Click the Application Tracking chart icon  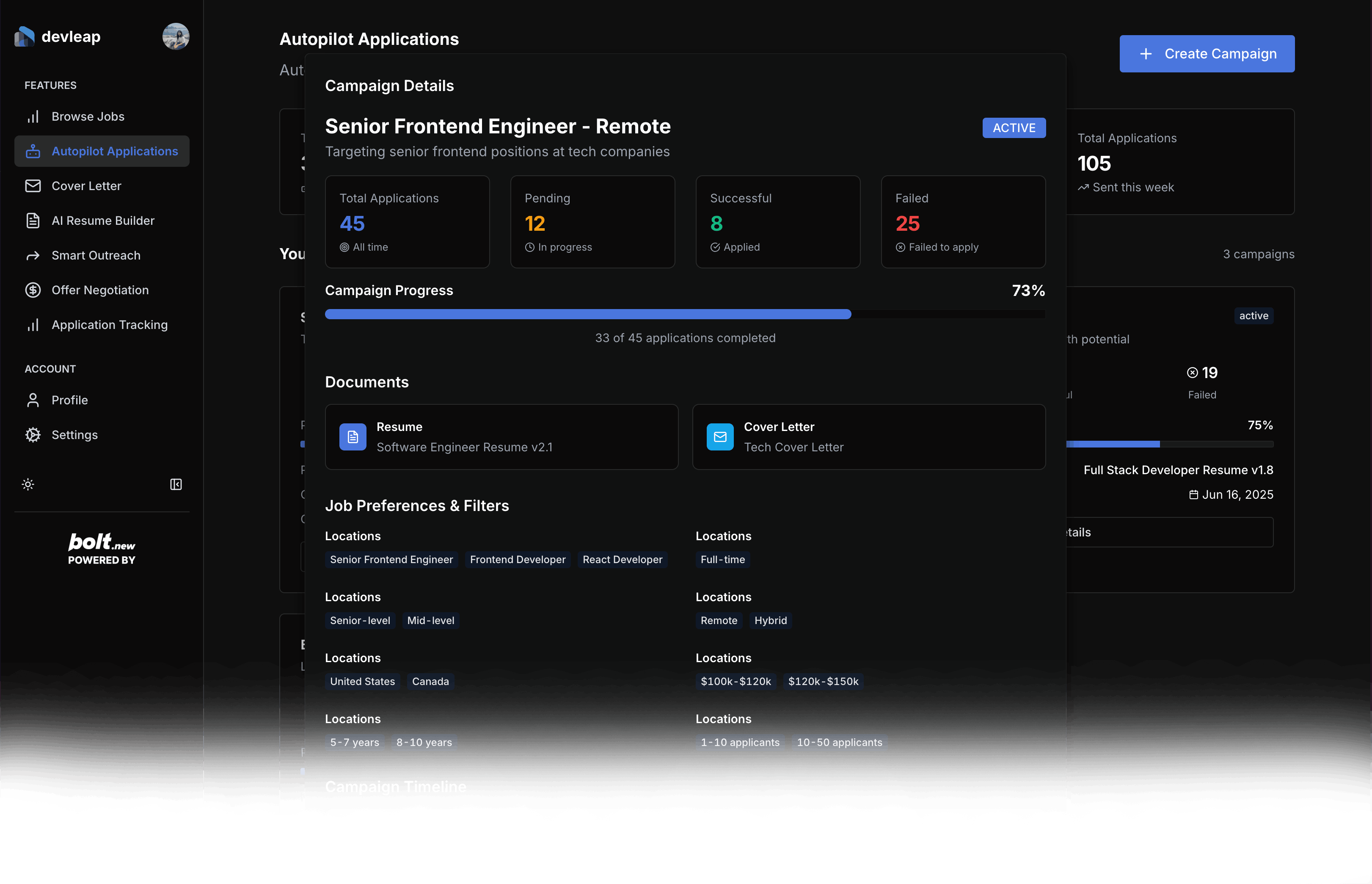33,325
